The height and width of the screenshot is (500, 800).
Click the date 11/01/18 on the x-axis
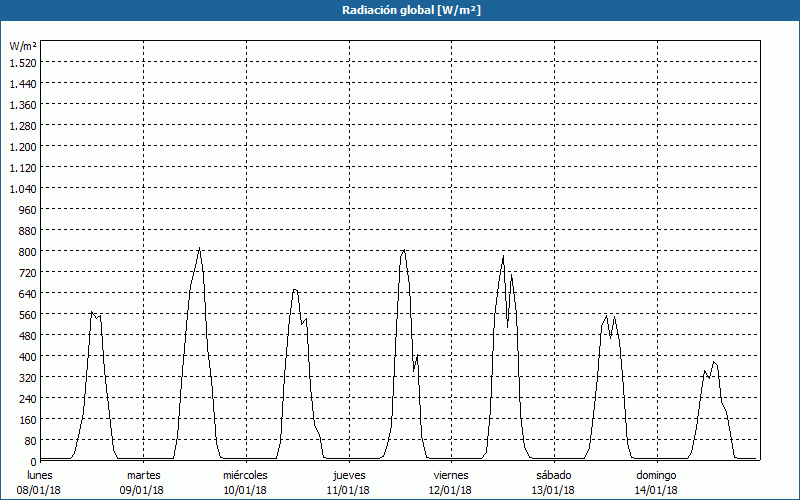349,490
